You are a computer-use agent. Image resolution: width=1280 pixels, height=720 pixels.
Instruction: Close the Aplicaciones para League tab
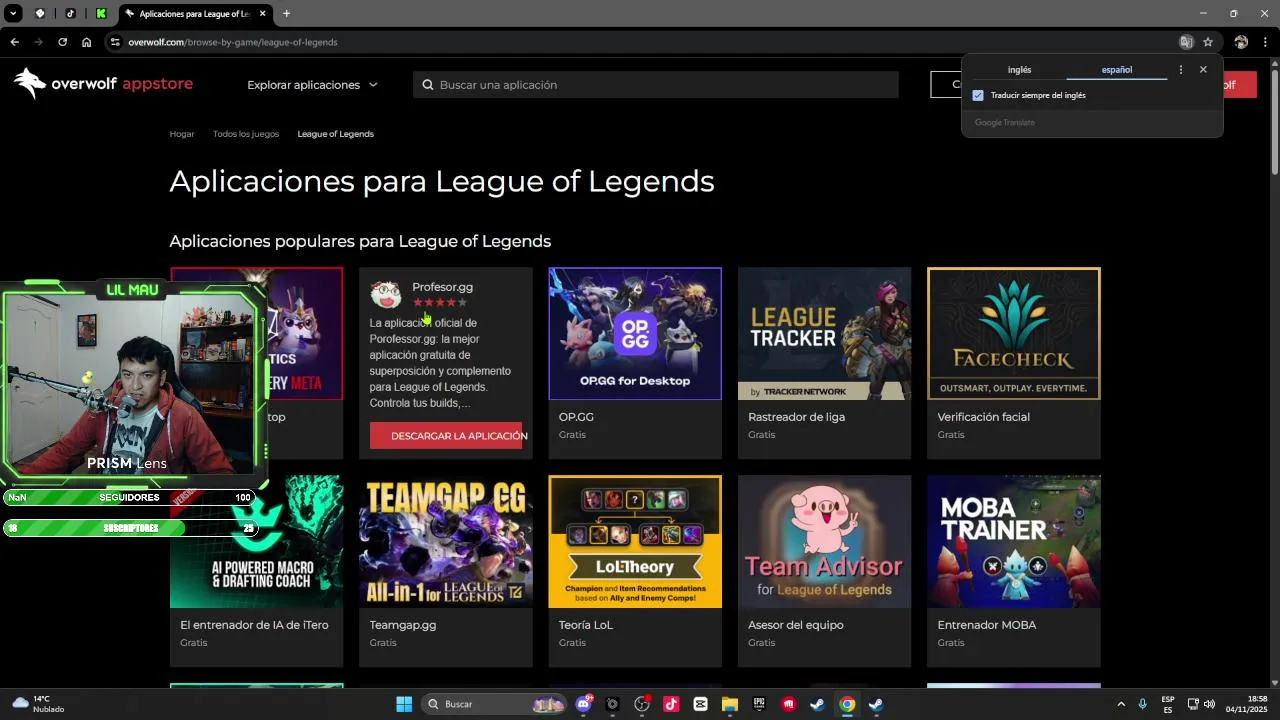263,14
